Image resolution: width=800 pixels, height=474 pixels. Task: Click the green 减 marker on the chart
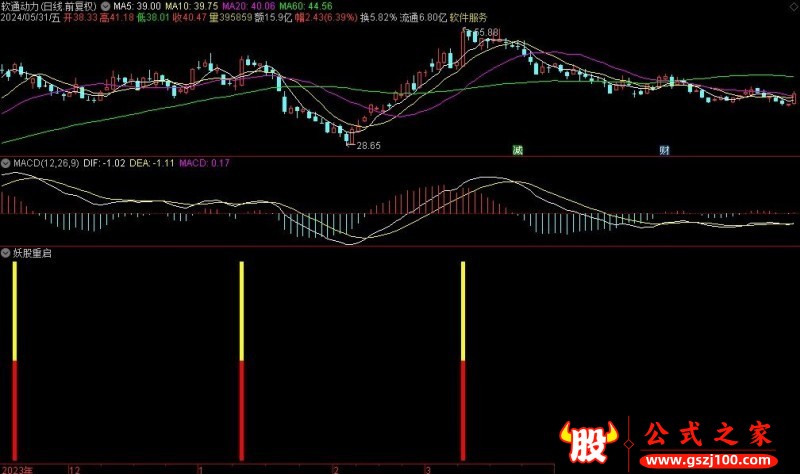517,150
